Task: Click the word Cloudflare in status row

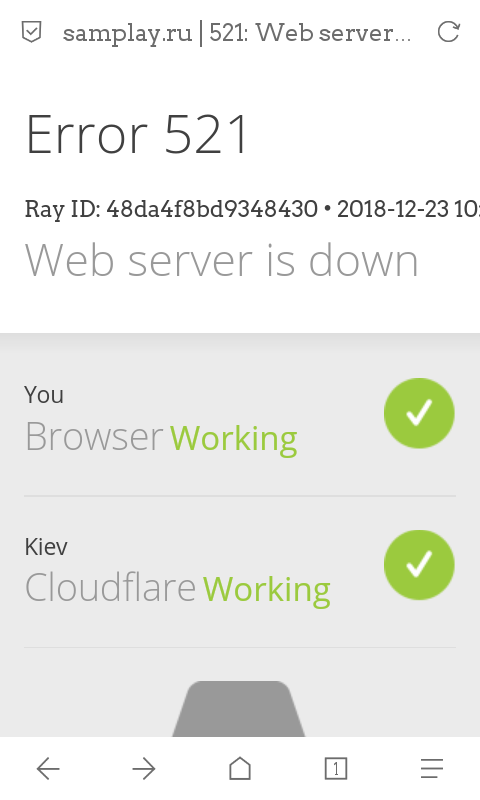Action: pos(110,587)
